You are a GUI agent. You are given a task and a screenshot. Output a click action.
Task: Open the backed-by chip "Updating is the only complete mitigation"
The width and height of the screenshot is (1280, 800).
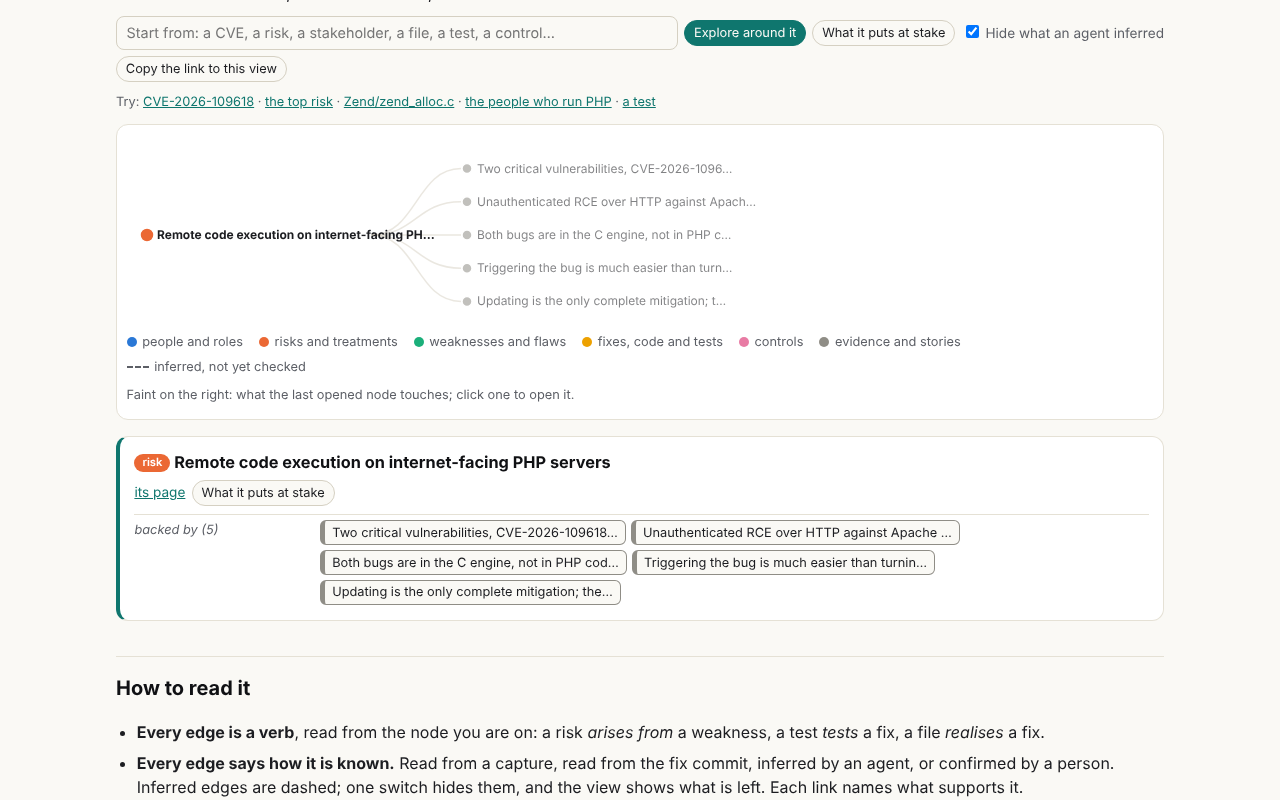pyautogui.click(x=471, y=593)
